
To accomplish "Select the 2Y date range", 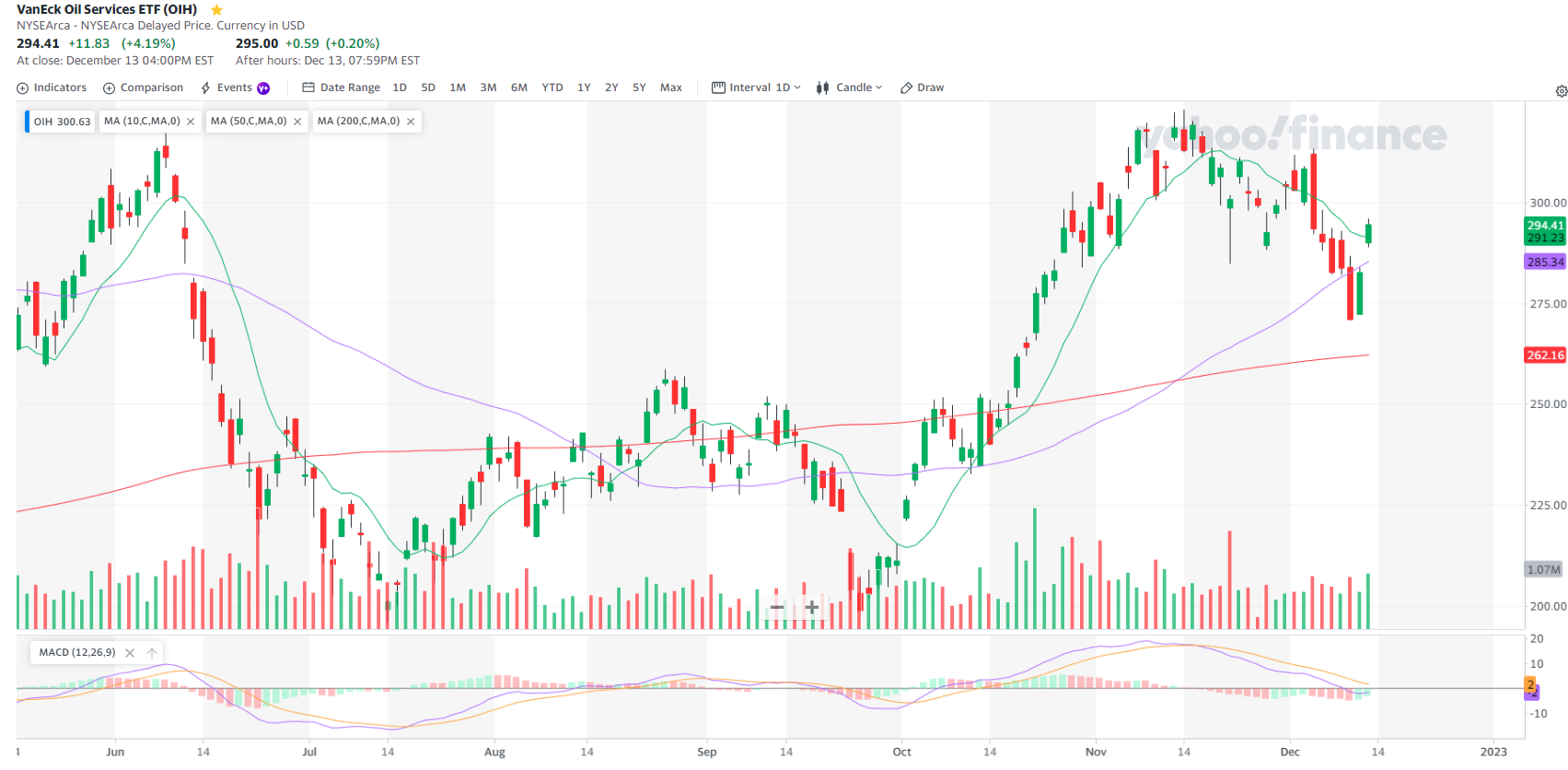I will [x=611, y=87].
